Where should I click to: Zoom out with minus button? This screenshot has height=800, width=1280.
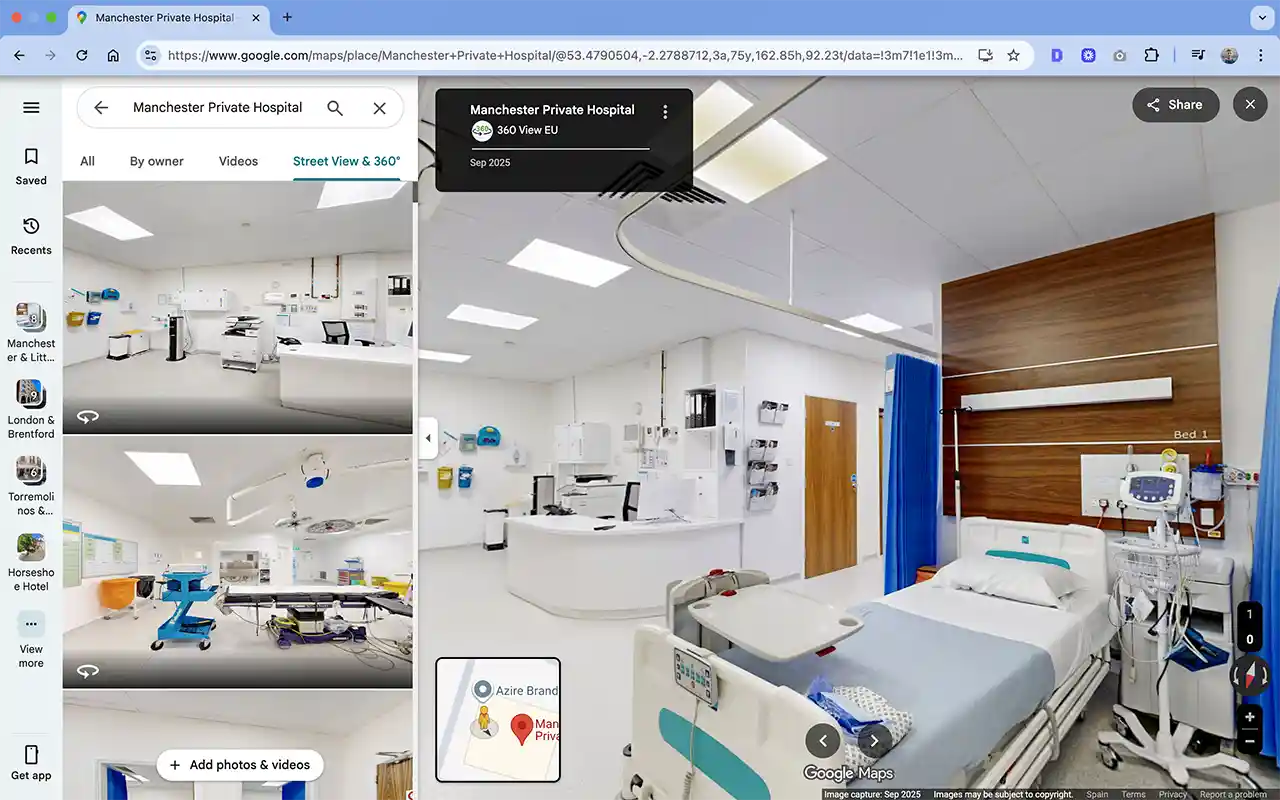point(1250,742)
